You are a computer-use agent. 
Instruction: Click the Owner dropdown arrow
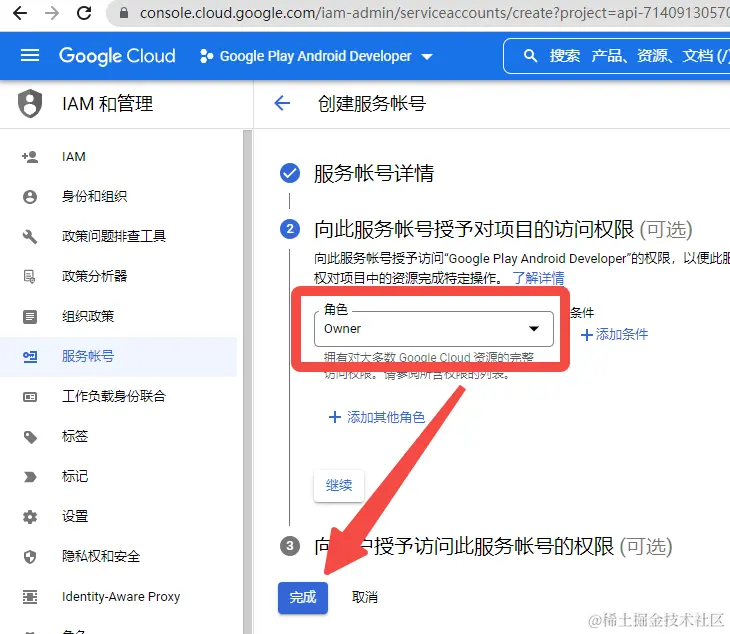[x=534, y=329]
